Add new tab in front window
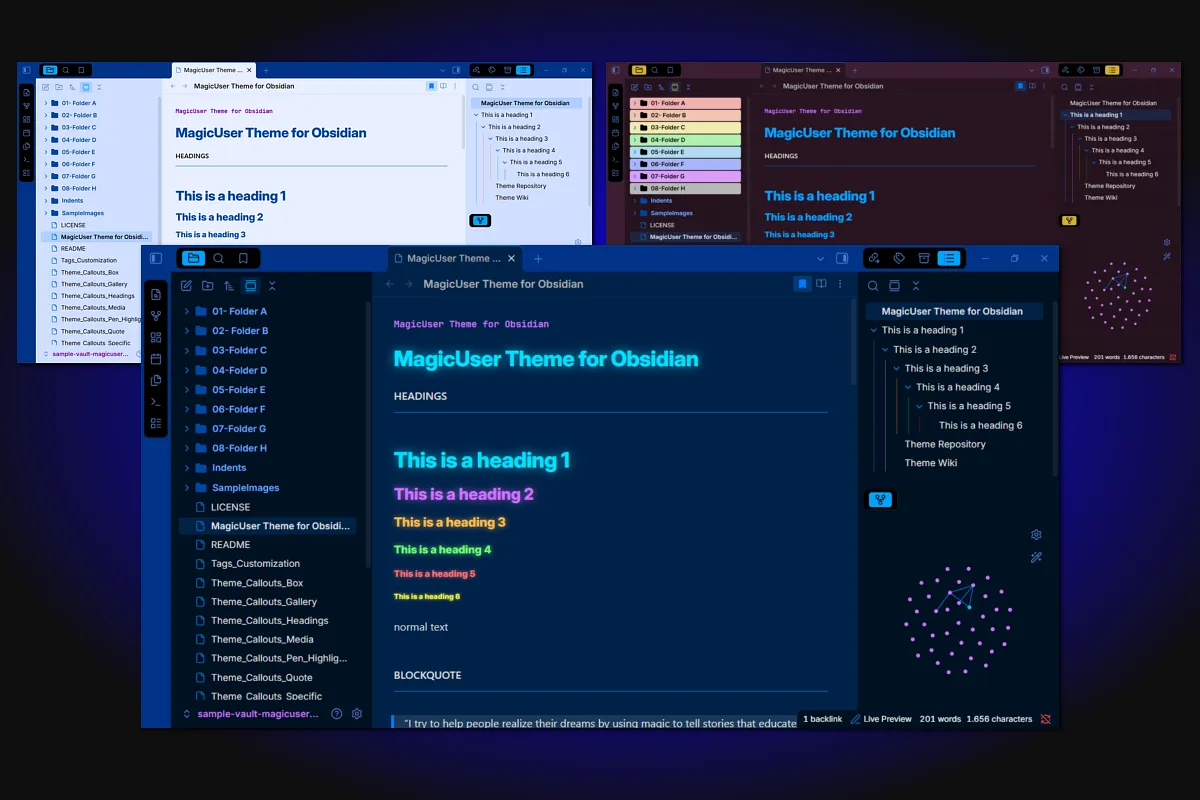Viewport: 1200px width, 800px height. pos(538,258)
